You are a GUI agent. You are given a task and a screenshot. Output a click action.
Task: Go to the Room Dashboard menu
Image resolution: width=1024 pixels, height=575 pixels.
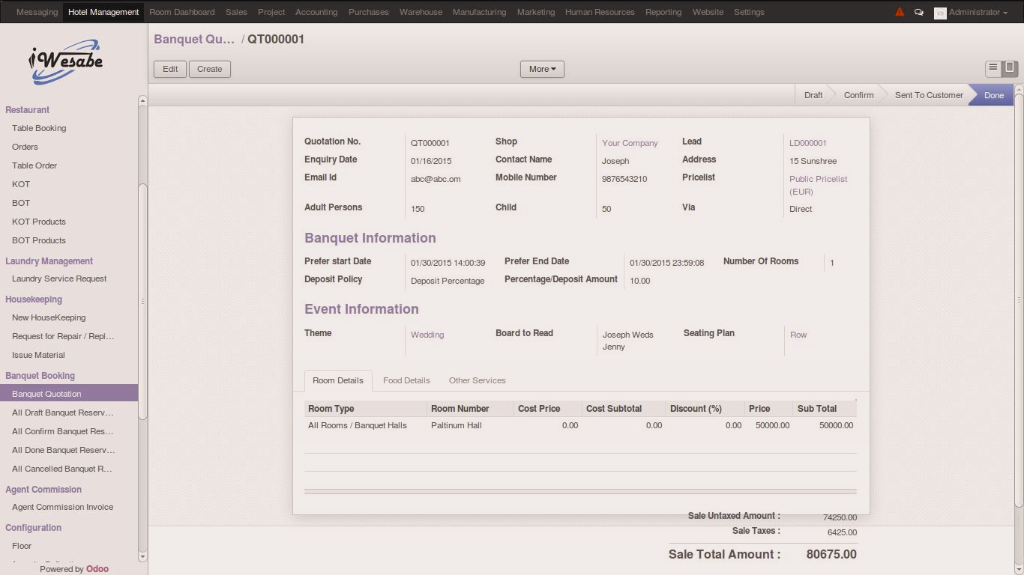click(x=182, y=12)
